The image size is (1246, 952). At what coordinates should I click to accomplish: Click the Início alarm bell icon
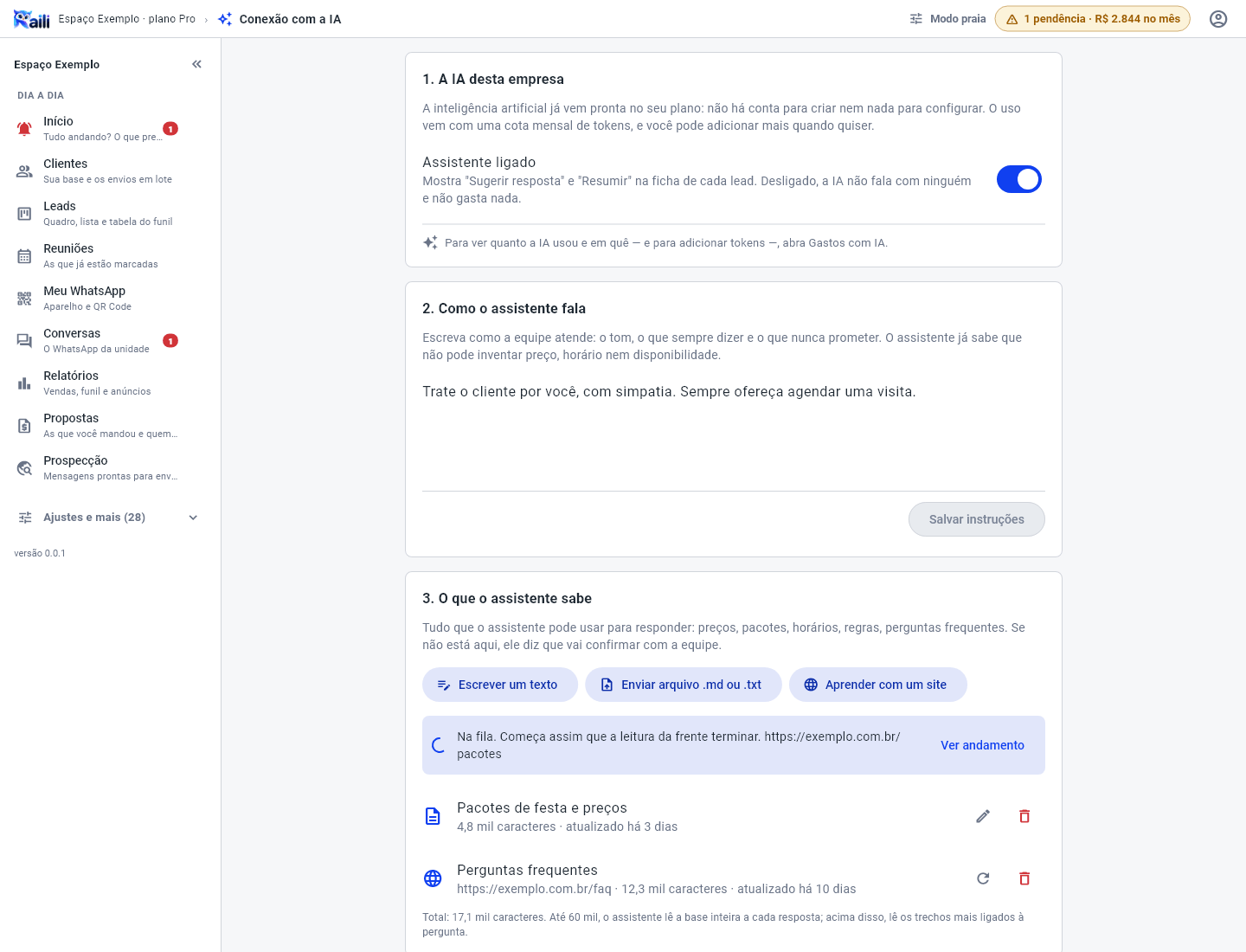(24, 129)
